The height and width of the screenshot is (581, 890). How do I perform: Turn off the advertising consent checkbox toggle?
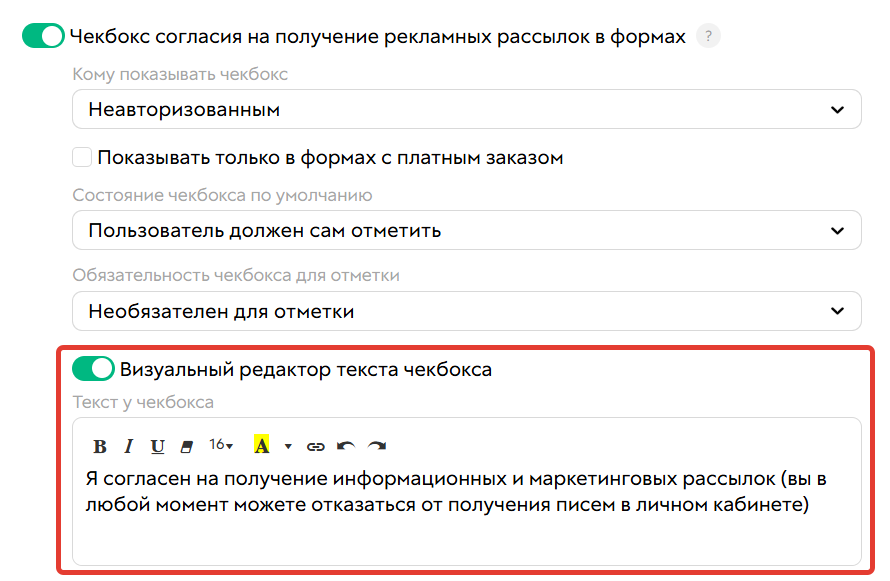(43, 36)
